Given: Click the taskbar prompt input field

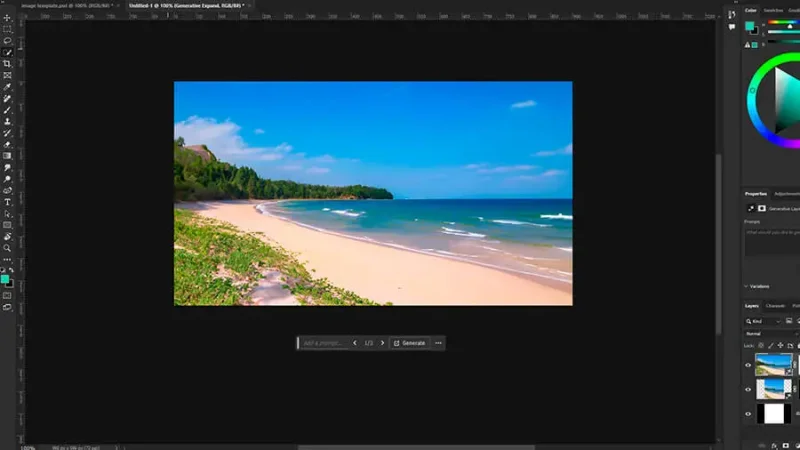Looking at the screenshot, I should pyautogui.click(x=324, y=343).
